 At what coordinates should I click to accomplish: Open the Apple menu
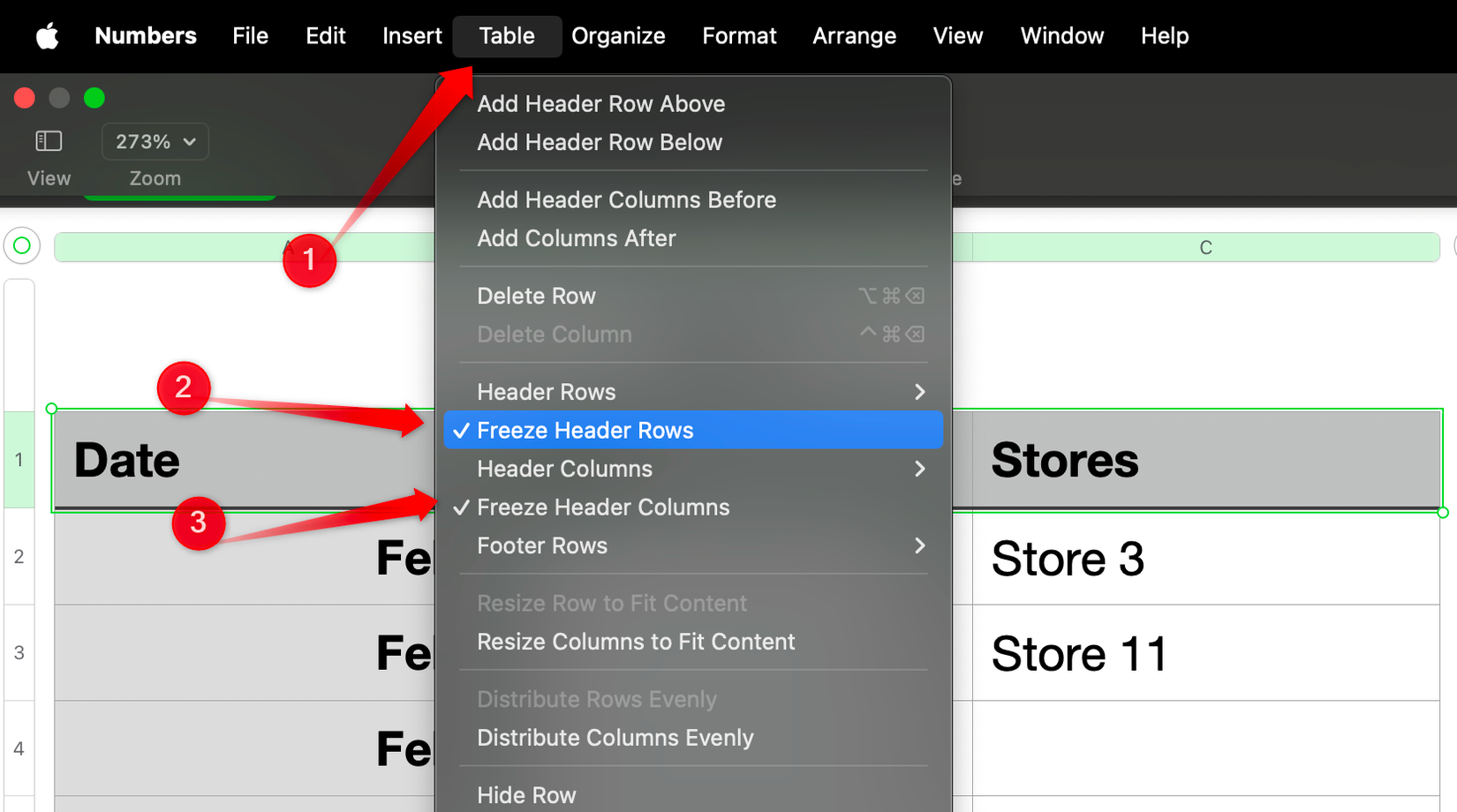click(47, 36)
